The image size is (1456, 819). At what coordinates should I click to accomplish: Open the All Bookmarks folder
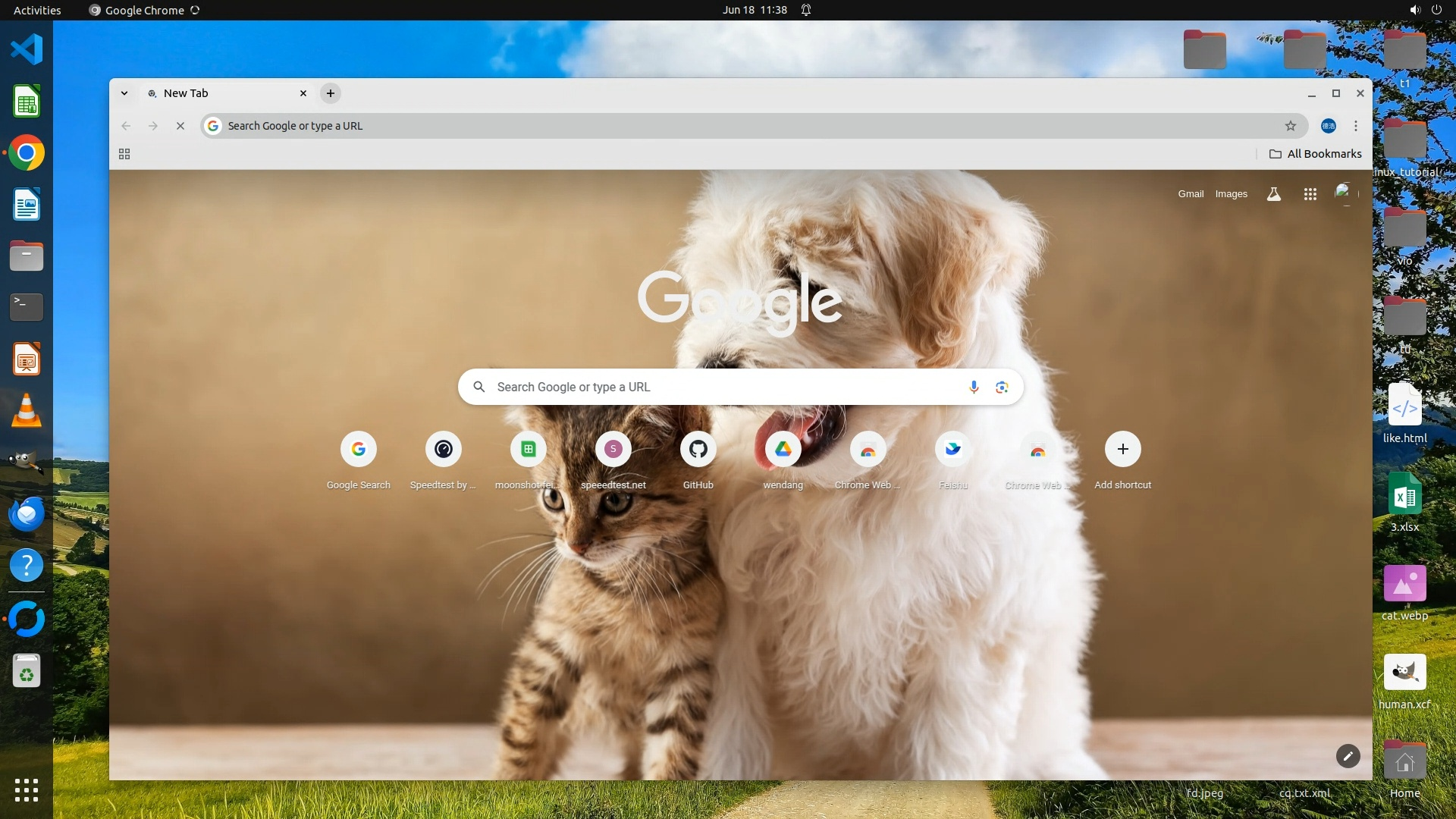(x=1316, y=154)
